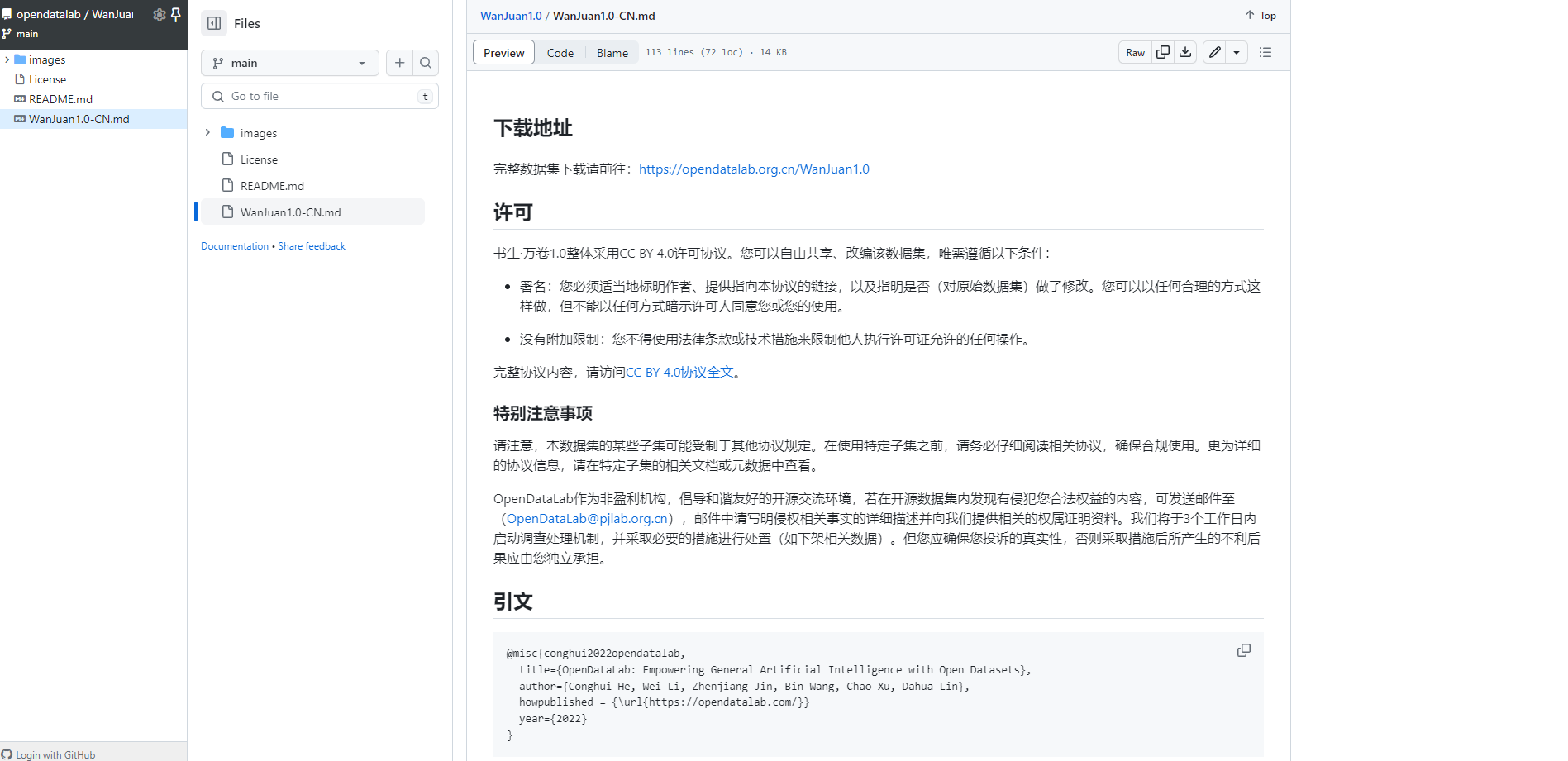Expand the images folder chevron in Files panel

click(207, 132)
